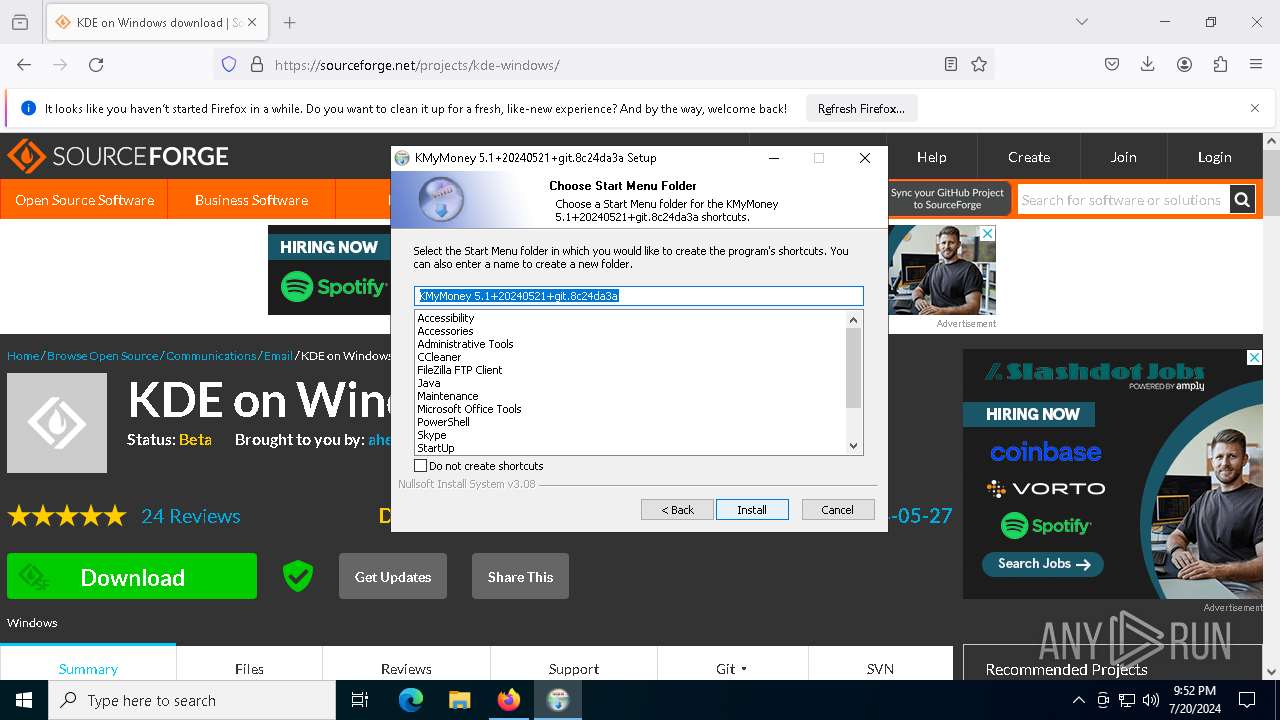Select Microsoft Office Tools folder
Image resolution: width=1280 pixels, height=720 pixels.
pyautogui.click(x=469, y=409)
